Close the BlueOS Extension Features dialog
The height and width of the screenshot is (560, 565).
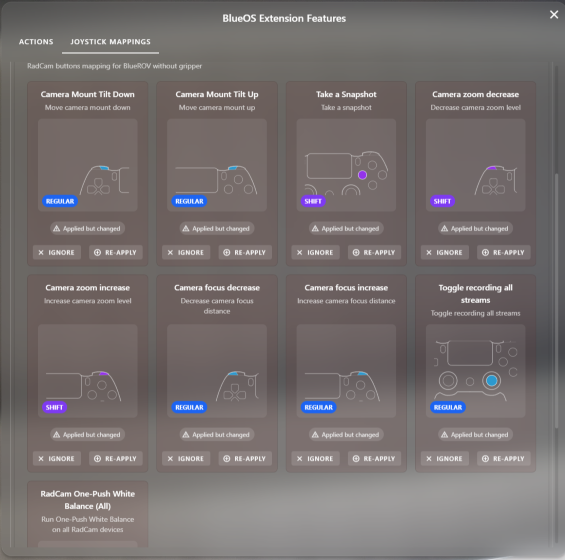coord(554,14)
